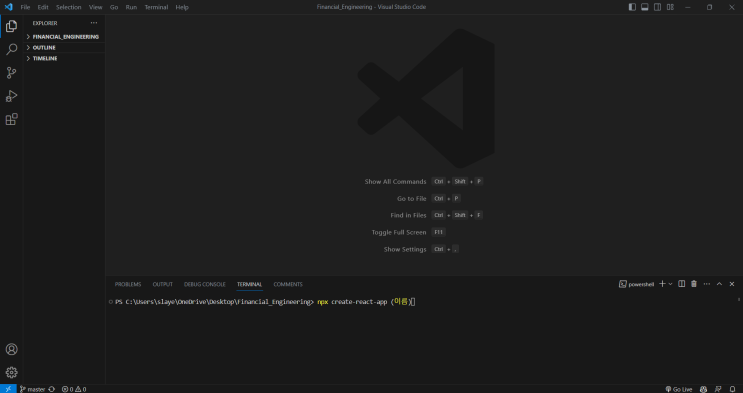743x393 pixels.
Task: Open the Accounts menu icon
Action: click(x=11, y=349)
